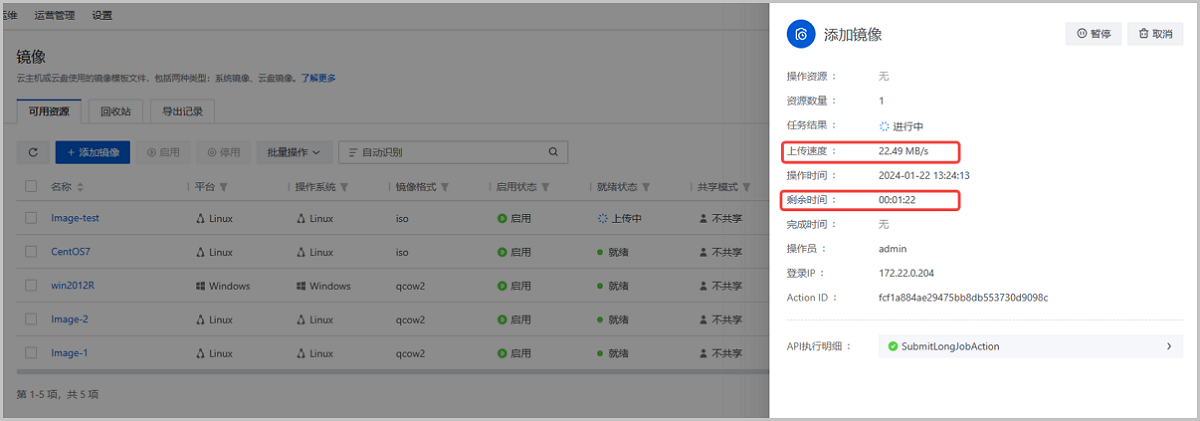Select the win2012R row checkbox
The height and width of the screenshot is (421, 1200).
pyautogui.click(x=31, y=286)
